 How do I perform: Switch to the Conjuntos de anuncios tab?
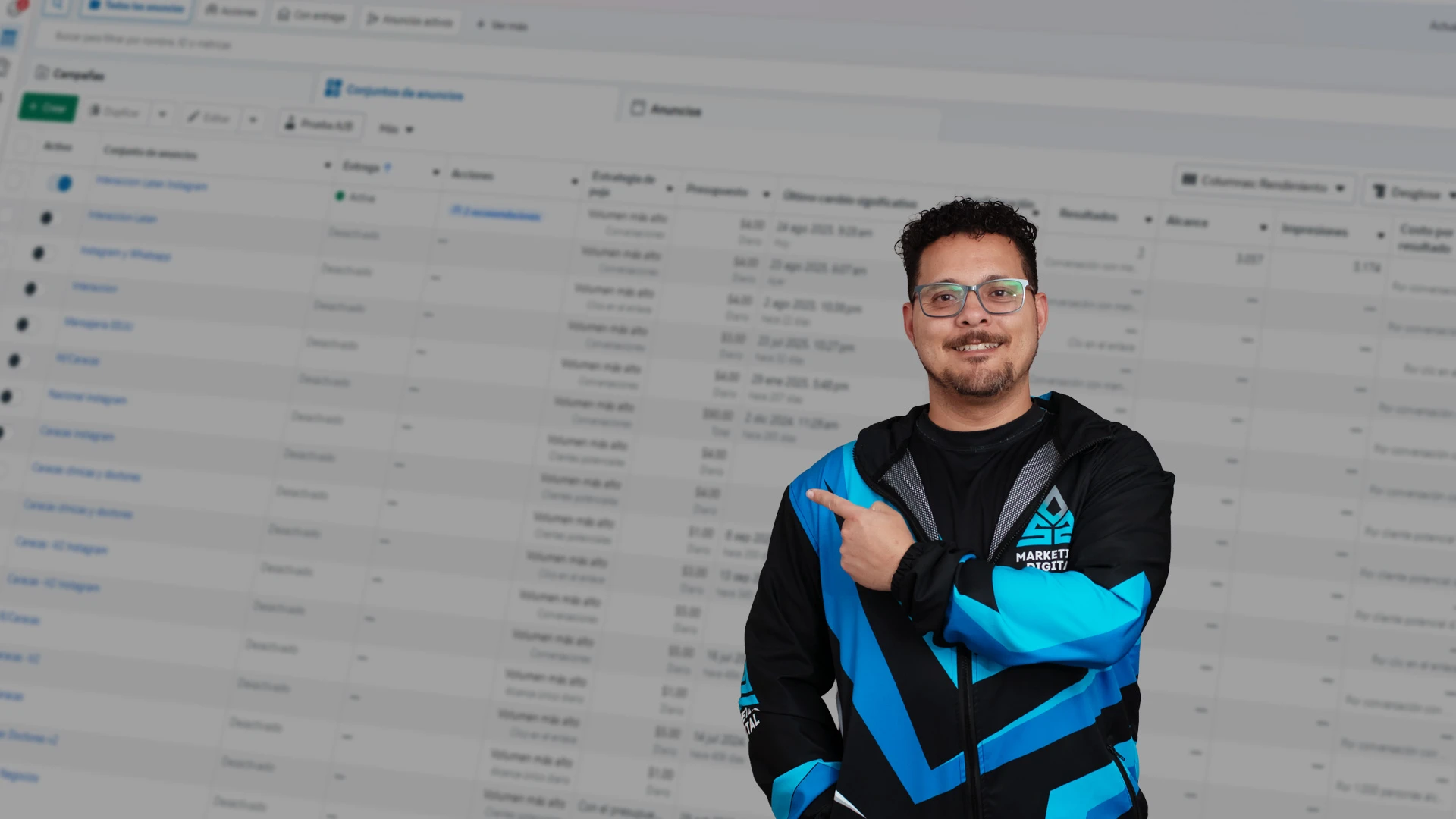click(x=394, y=92)
